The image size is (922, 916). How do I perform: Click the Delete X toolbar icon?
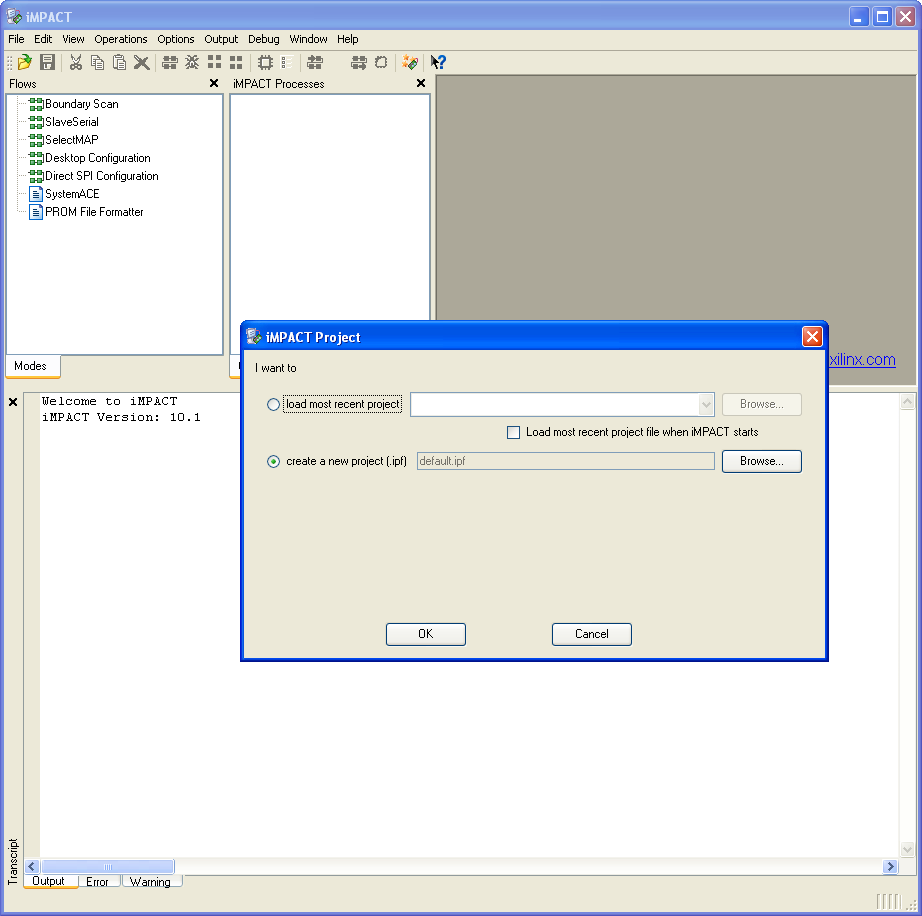coord(141,62)
